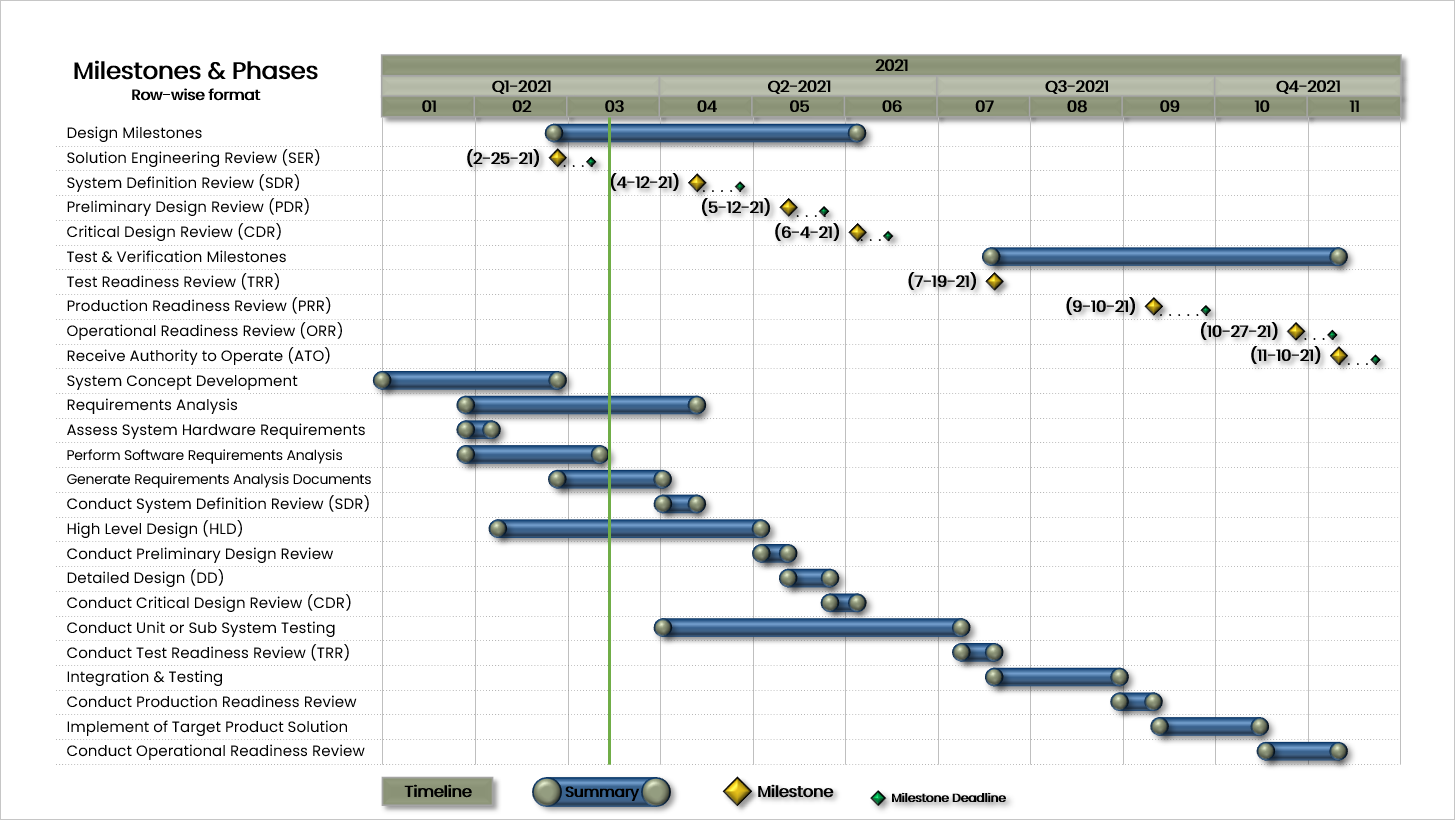Click the yellow Milestone diamond in the legend
The height and width of the screenshot is (820, 1455).
click(x=737, y=792)
